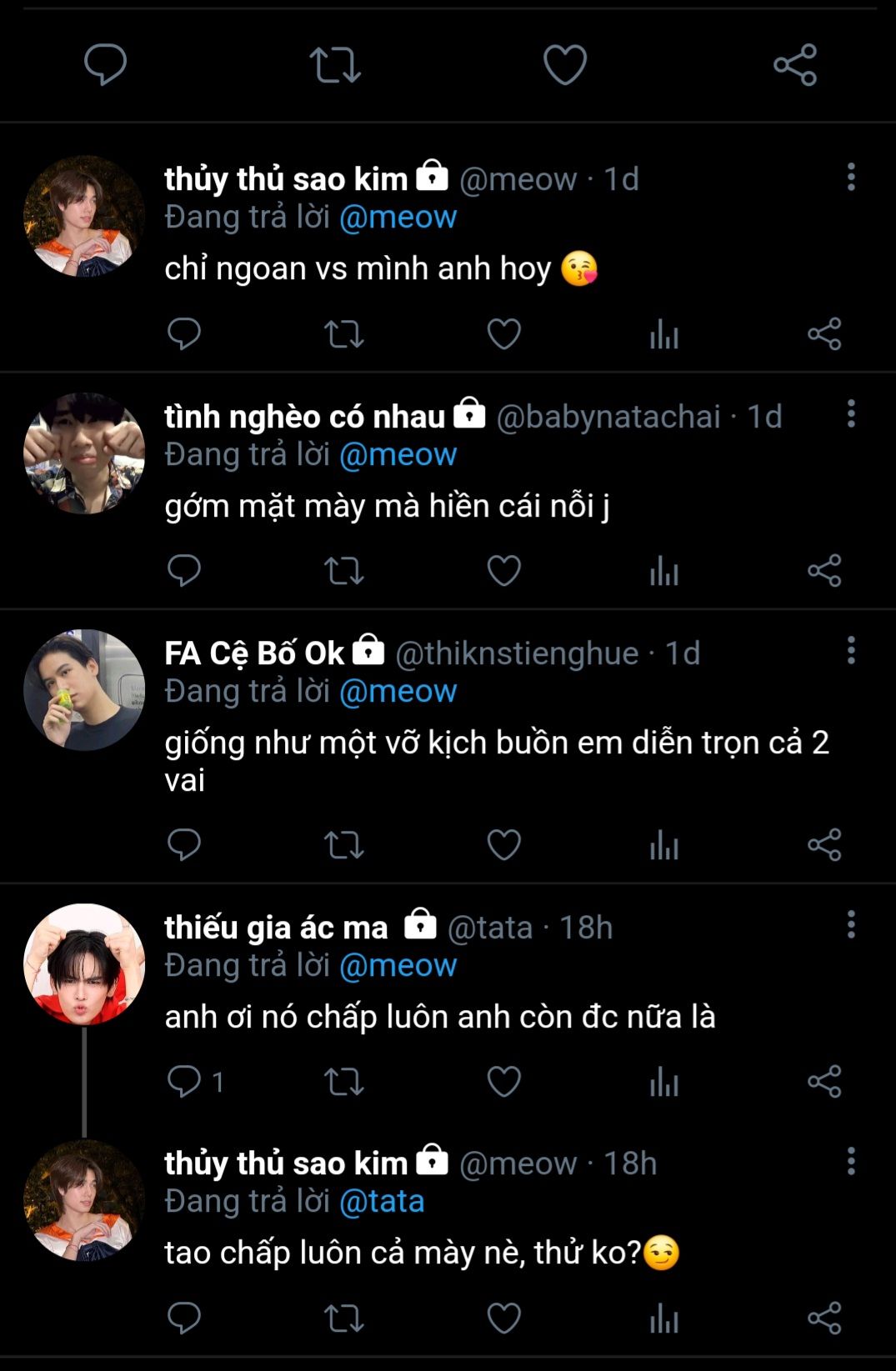Viewport: 896px width, 1371px height.
Task: Like the "chỉ ngoan vs mình anh hoy" reply
Action: tap(503, 334)
